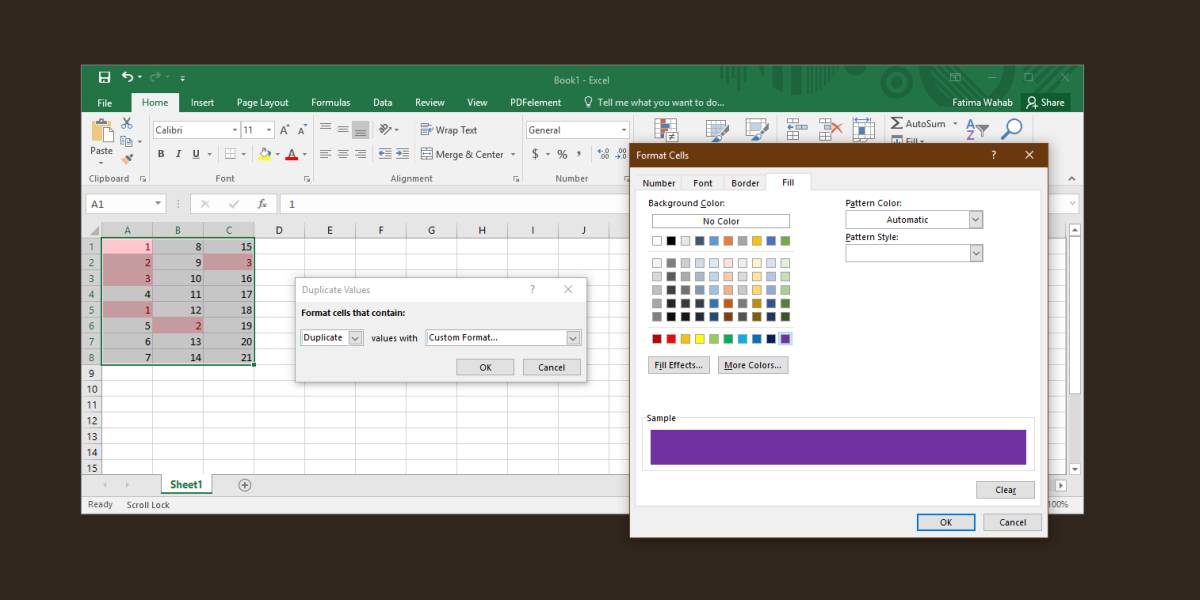
Task: Open the Name Box A1 dropdown
Action: pos(158,203)
